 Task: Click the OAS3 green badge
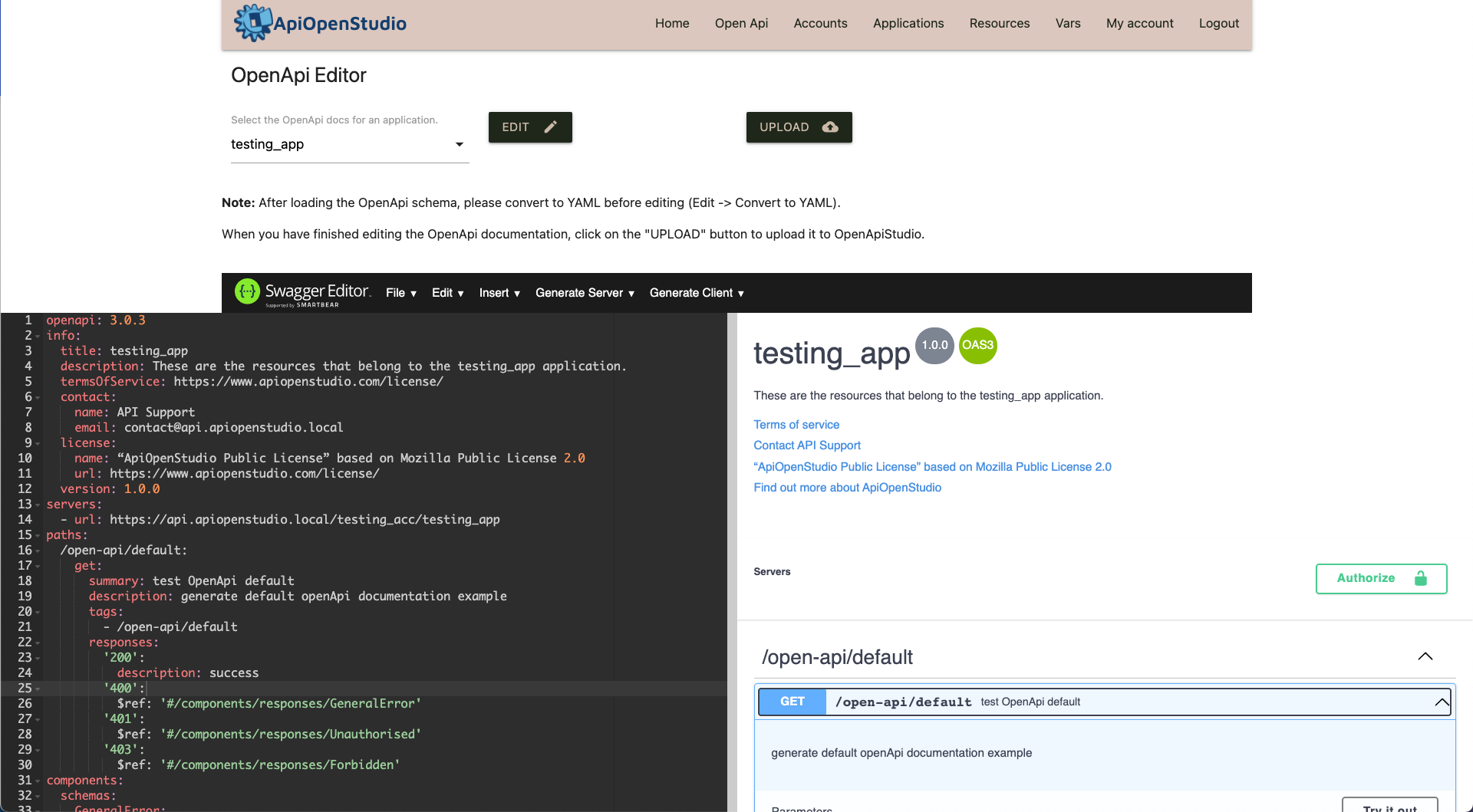[977, 345]
